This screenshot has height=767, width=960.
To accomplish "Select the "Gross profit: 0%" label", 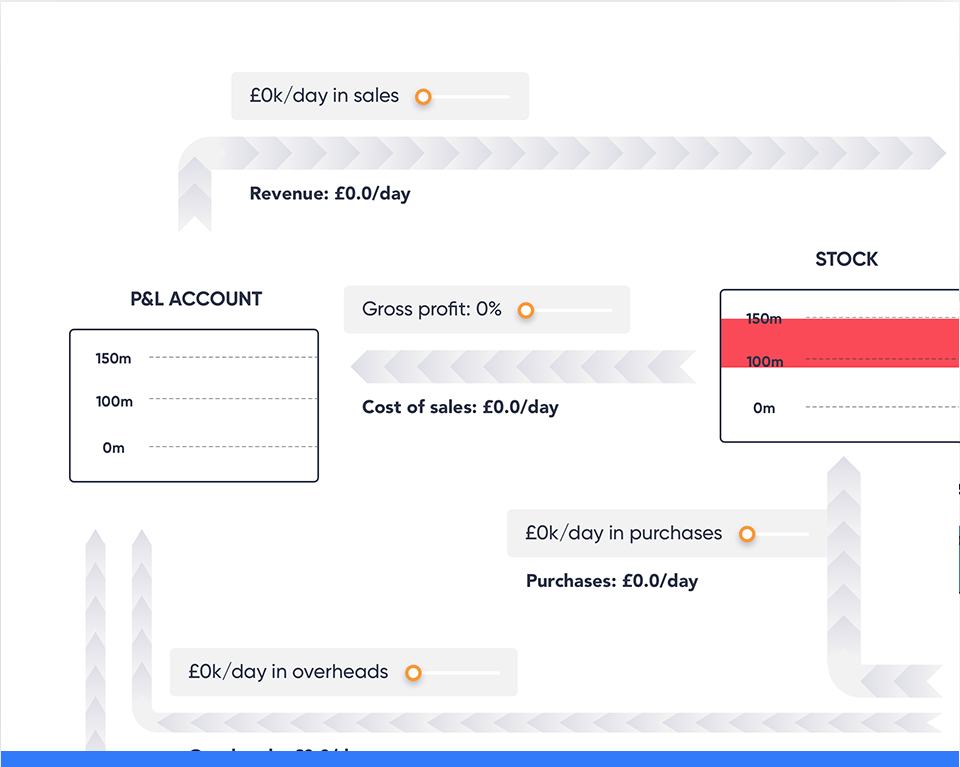I will point(431,309).
